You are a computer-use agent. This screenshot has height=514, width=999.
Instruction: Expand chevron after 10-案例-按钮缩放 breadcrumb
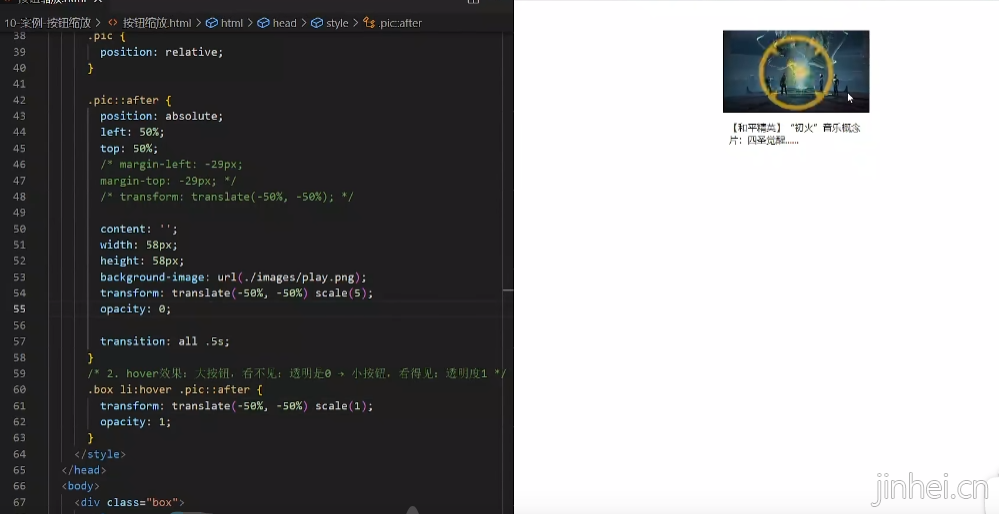(x=99, y=23)
